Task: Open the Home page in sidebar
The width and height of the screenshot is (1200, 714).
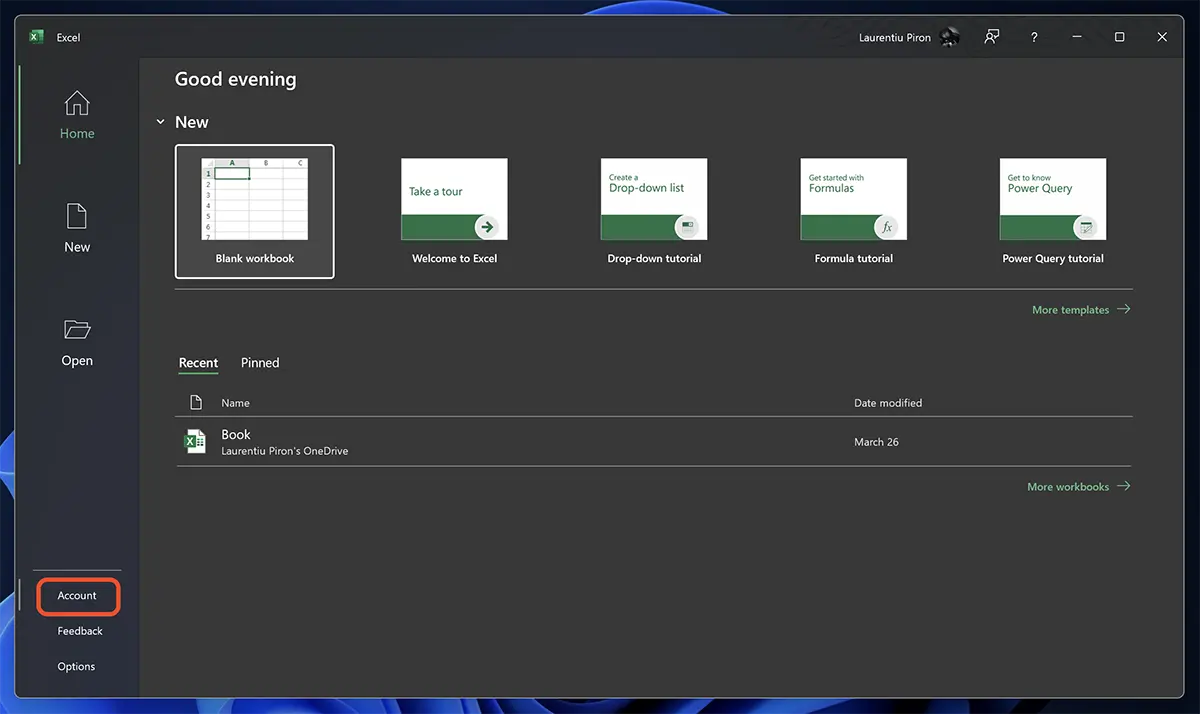Action: [77, 115]
